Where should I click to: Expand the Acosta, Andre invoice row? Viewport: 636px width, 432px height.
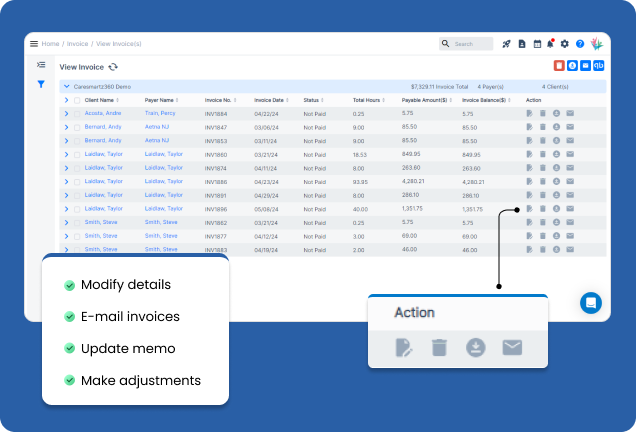pyautogui.click(x=67, y=114)
